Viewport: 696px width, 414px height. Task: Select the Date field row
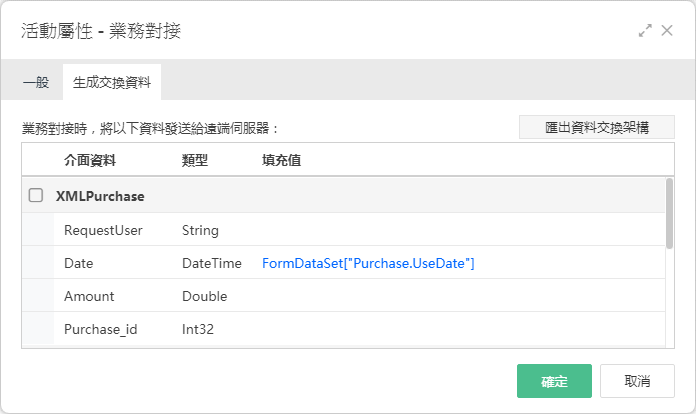coord(343,262)
